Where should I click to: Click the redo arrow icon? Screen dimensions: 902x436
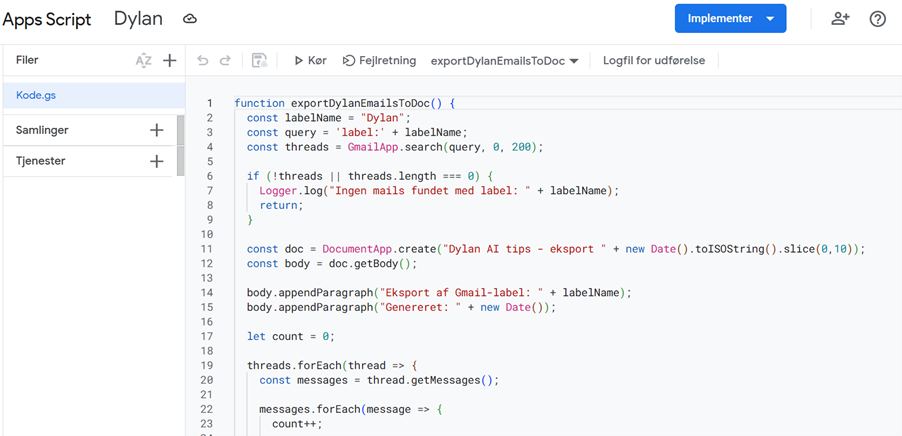tap(226, 61)
